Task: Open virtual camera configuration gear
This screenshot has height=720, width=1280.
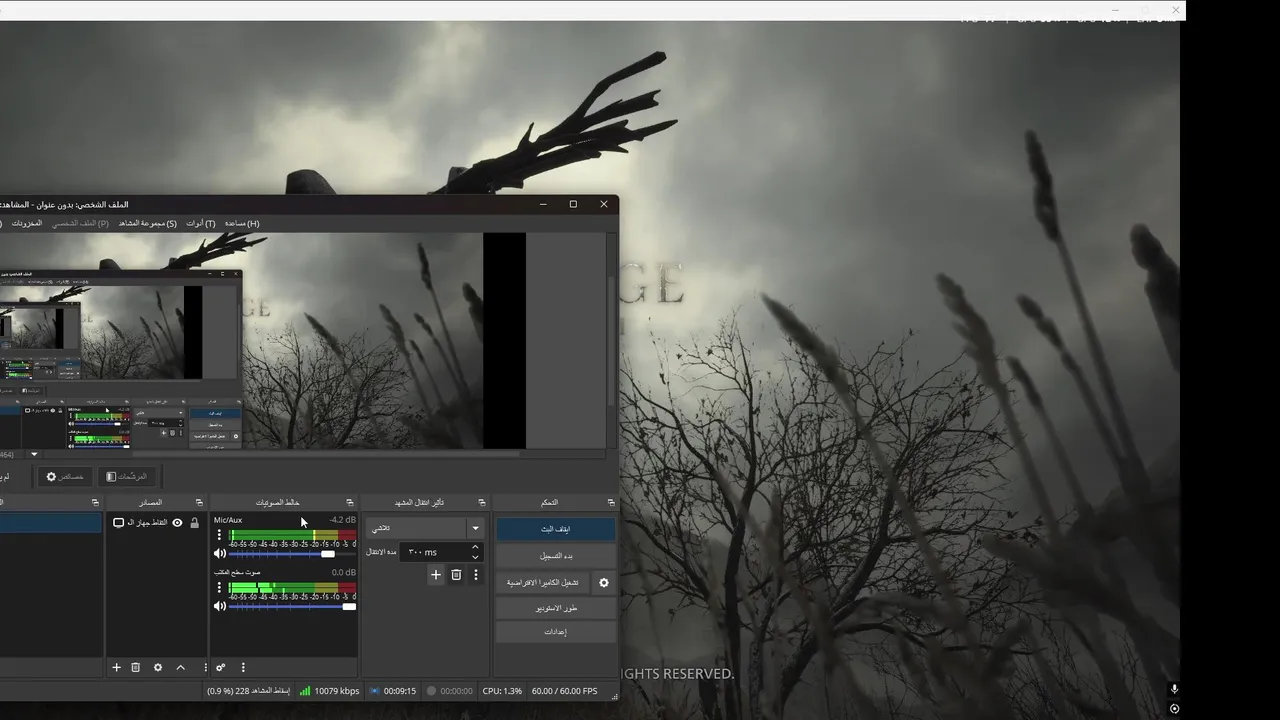Action: (x=604, y=582)
